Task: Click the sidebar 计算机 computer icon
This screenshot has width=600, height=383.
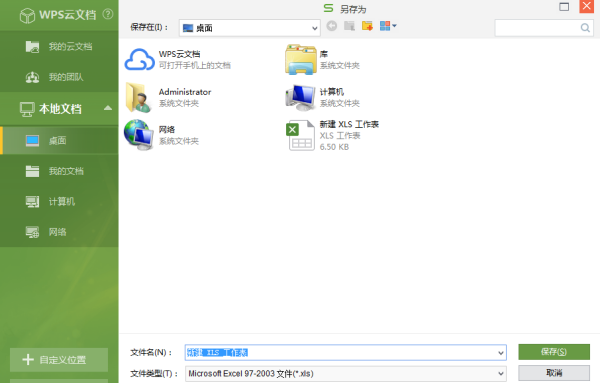Action: pyautogui.click(x=32, y=202)
